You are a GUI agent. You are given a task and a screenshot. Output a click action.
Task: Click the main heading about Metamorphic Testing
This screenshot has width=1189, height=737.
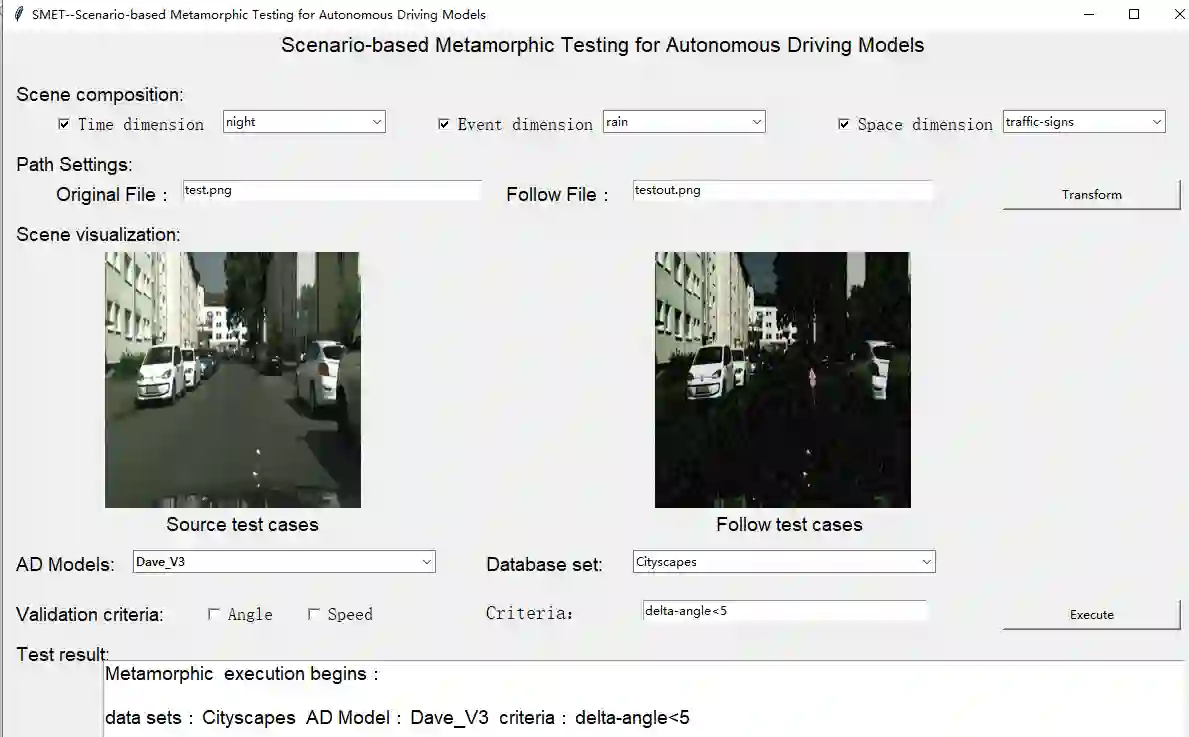(602, 45)
